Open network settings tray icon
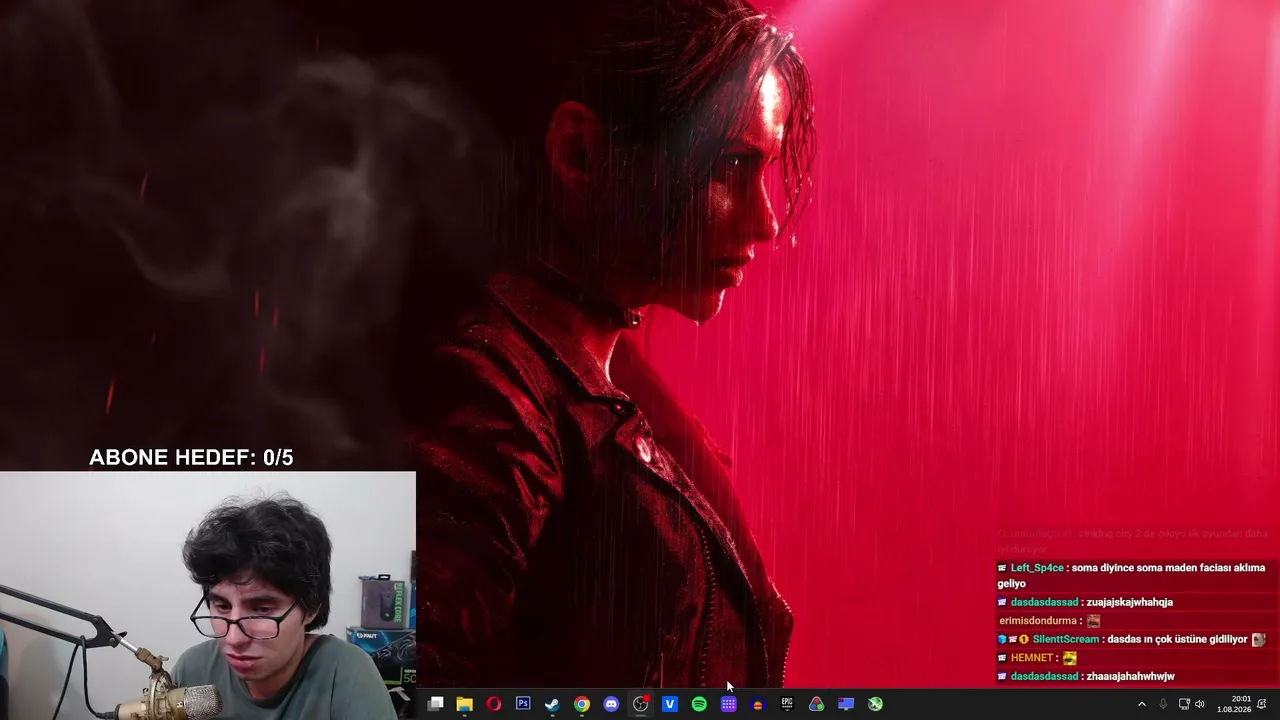This screenshot has width=1280, height=720. coord(1184,704)
